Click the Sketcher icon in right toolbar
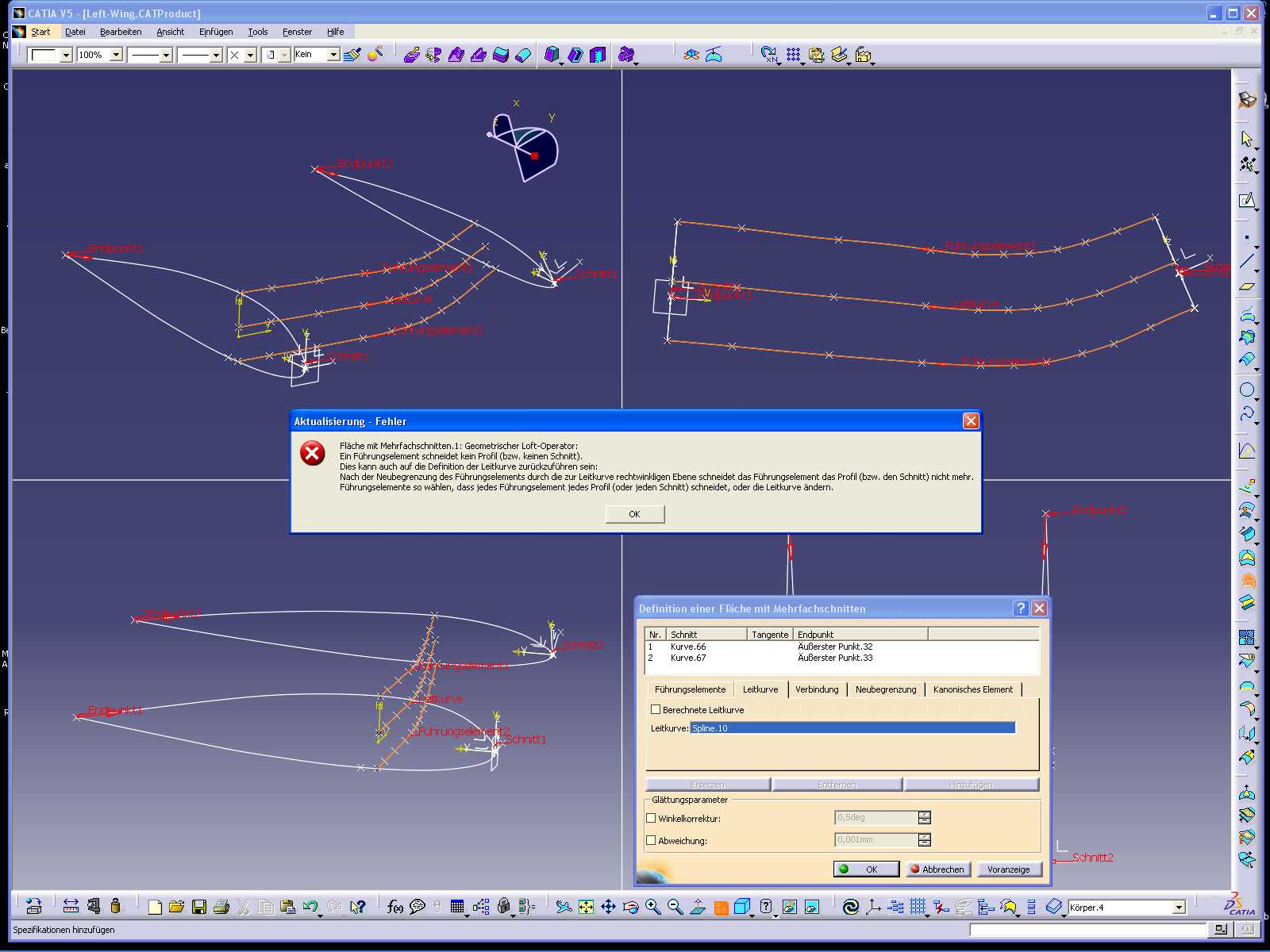 coord(1247,200)
